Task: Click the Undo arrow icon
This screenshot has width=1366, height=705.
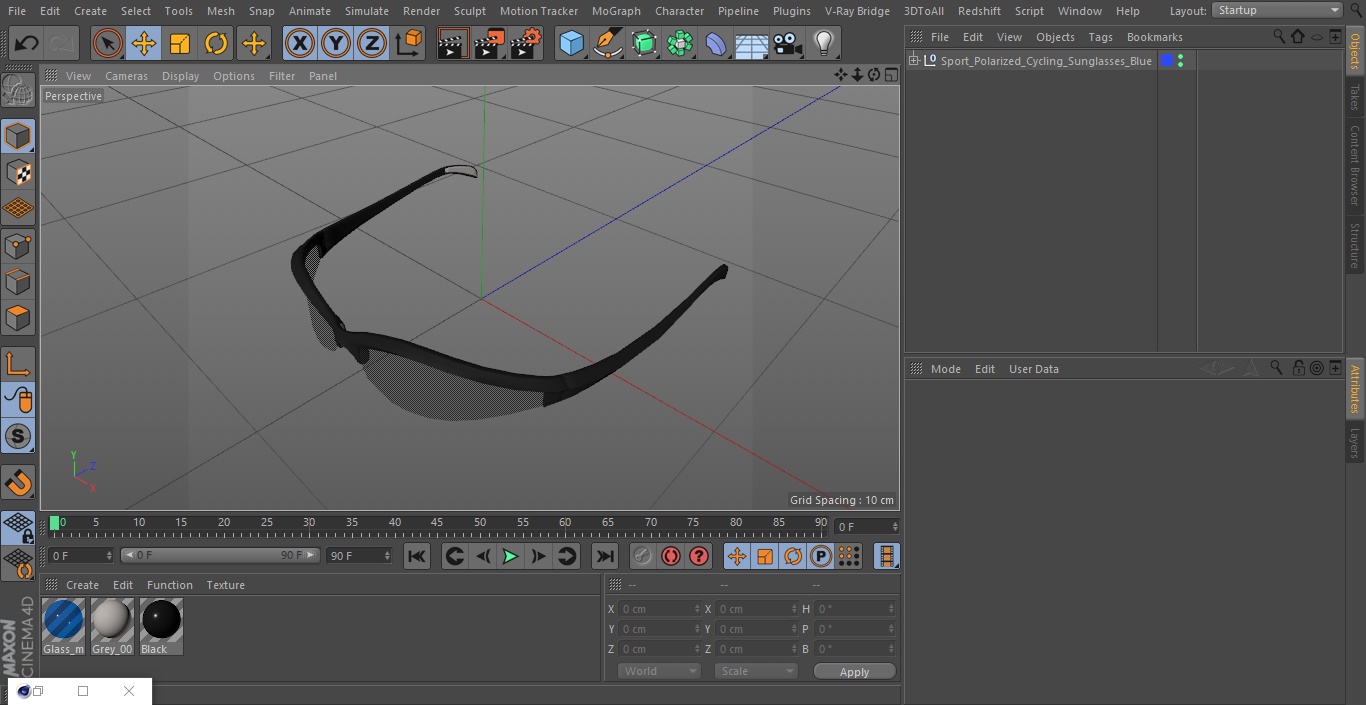Action: click(x=27, y=43)
